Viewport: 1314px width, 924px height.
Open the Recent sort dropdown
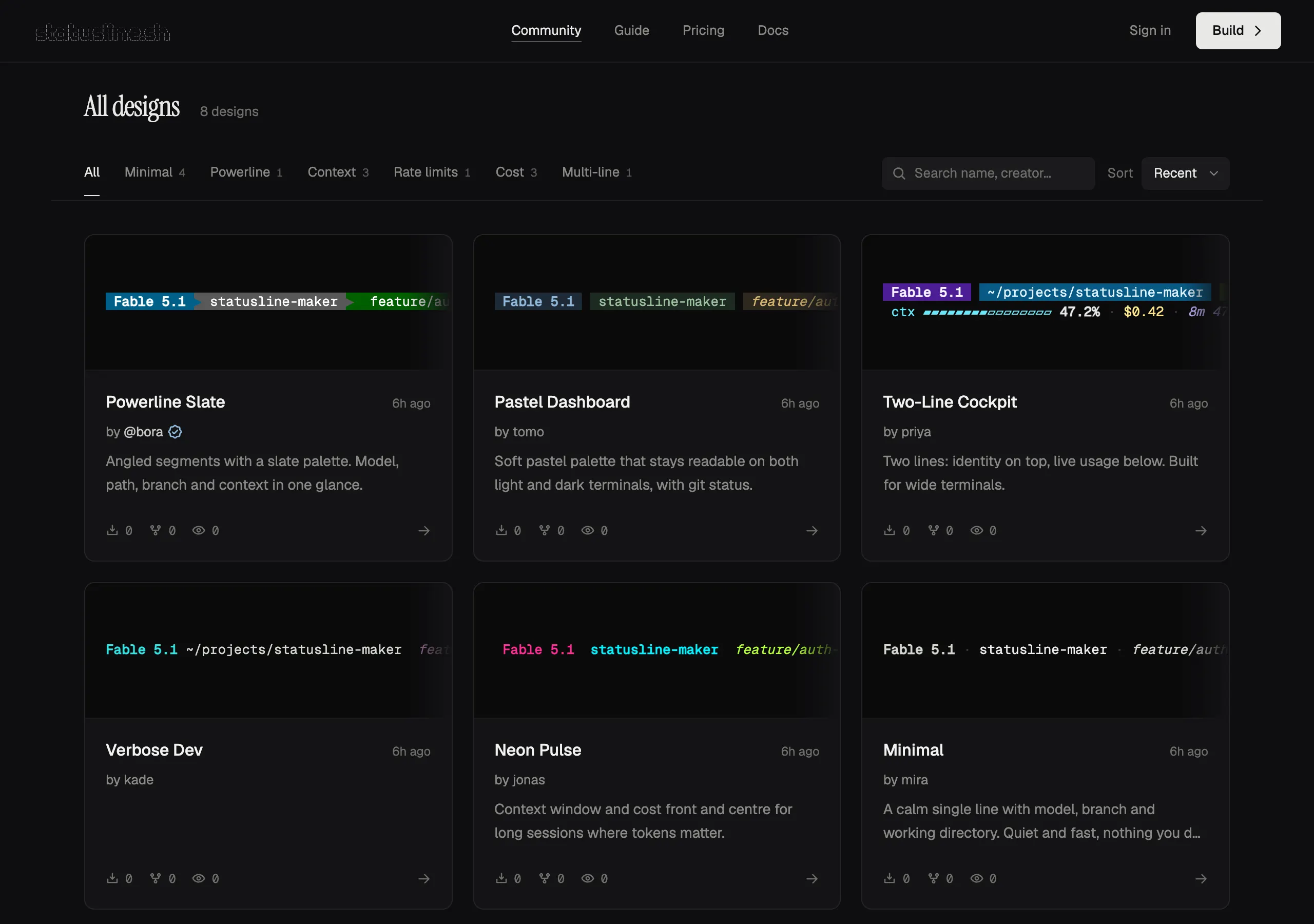[x=1185, y=174]
